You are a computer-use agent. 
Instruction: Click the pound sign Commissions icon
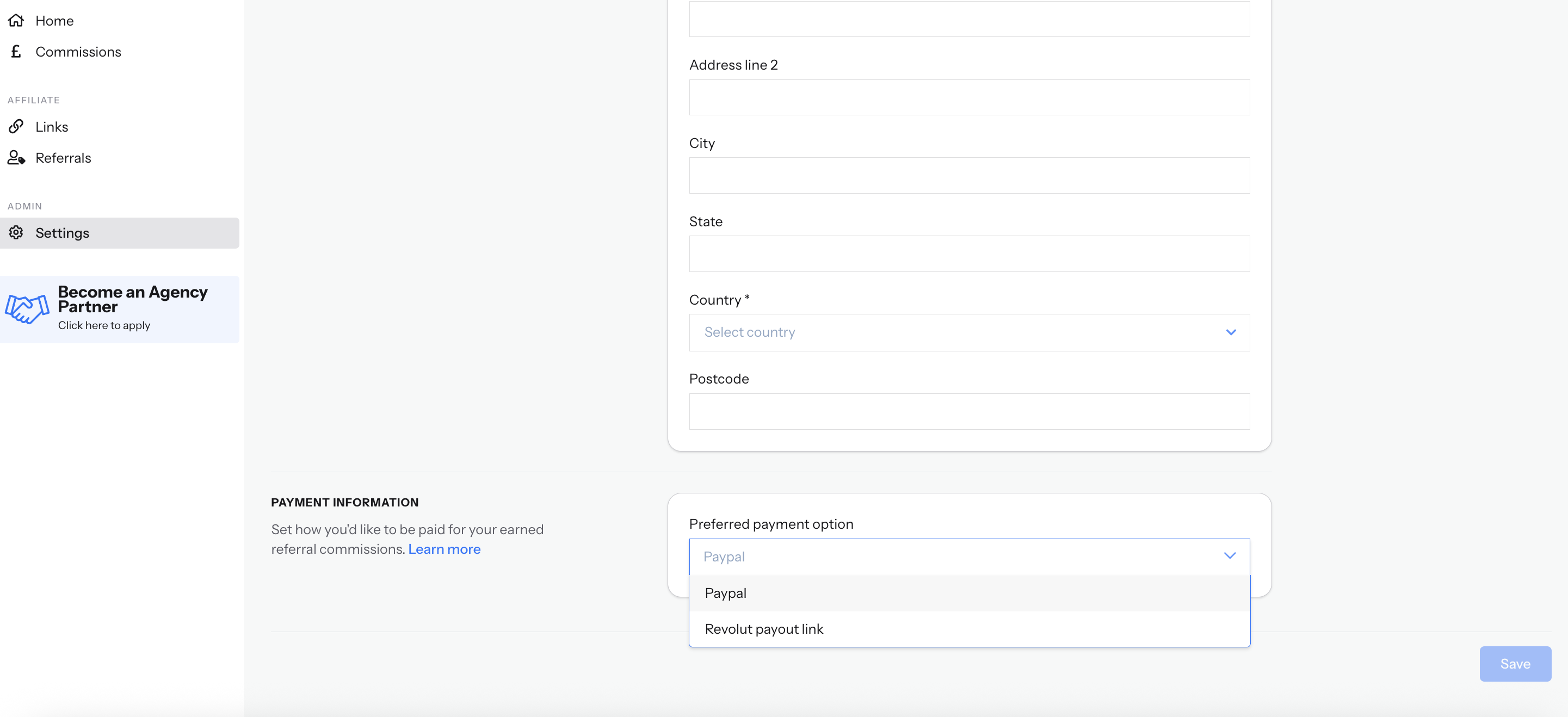tap(16, 52)
